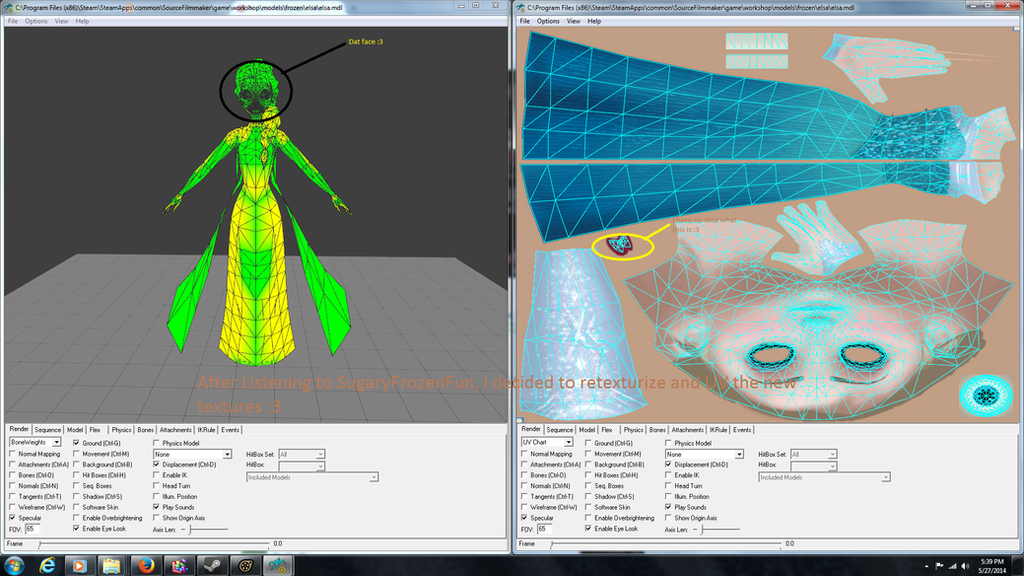
Task: Switch to Model tab in the BoneWeights window
Action: (75, 430)
